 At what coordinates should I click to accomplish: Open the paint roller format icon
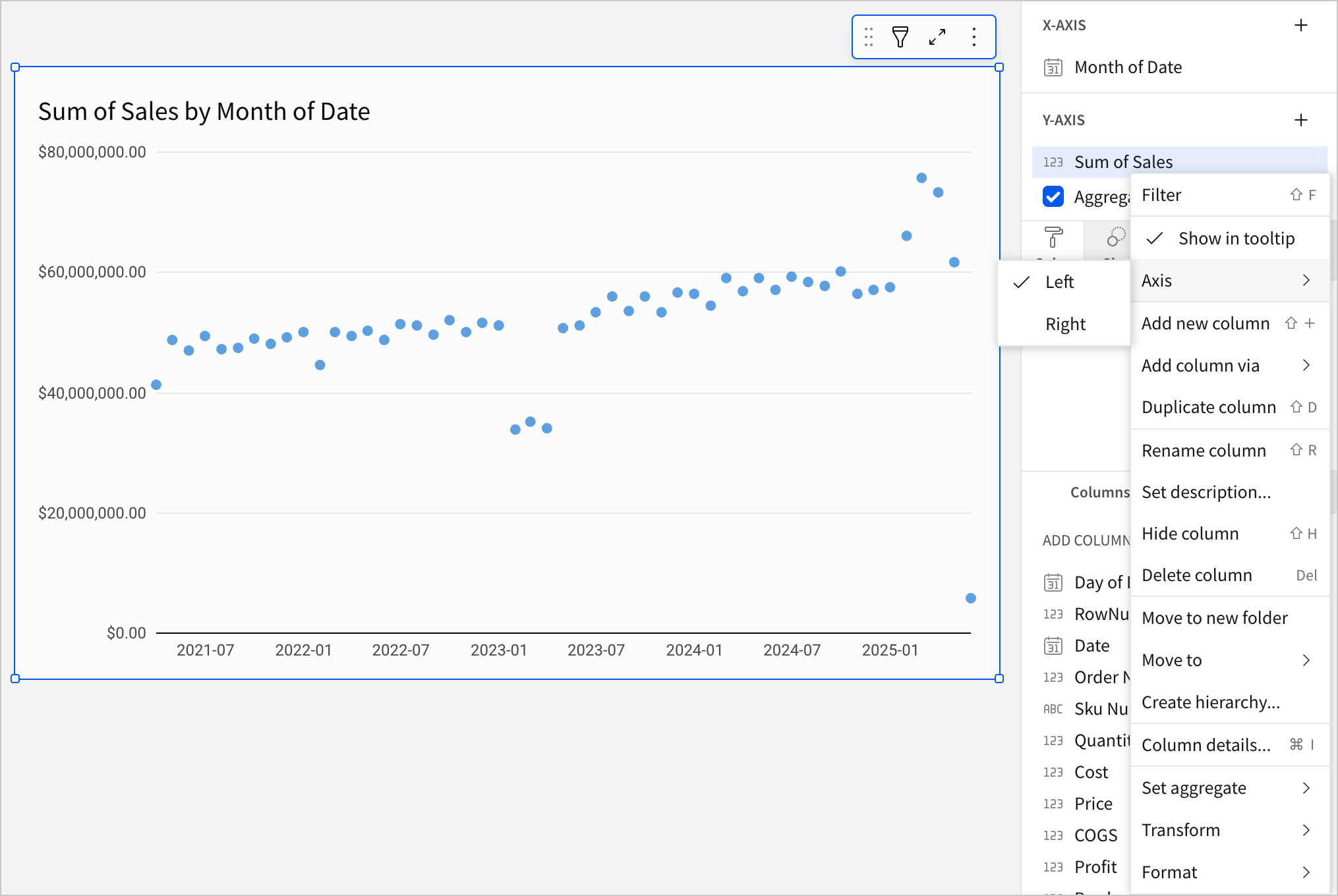tap(1053, 237)
